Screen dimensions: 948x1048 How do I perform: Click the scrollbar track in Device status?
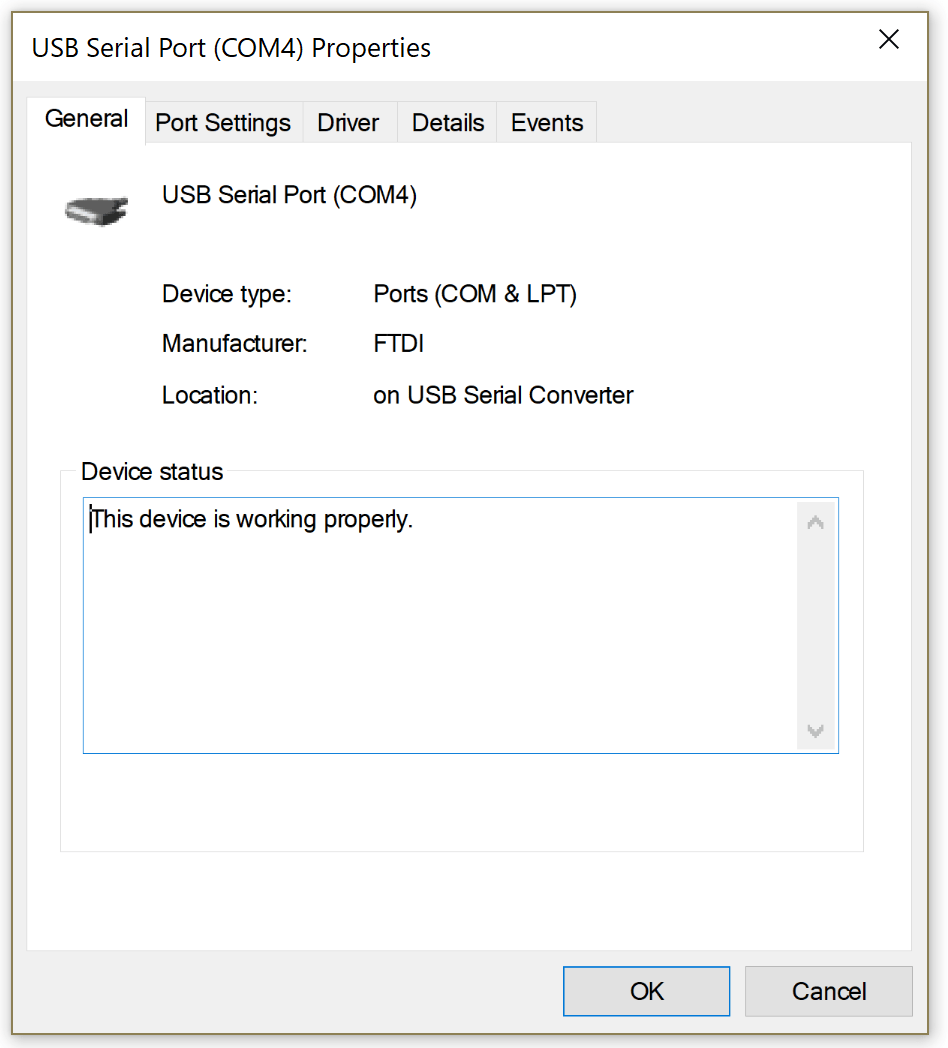(814, 625)
